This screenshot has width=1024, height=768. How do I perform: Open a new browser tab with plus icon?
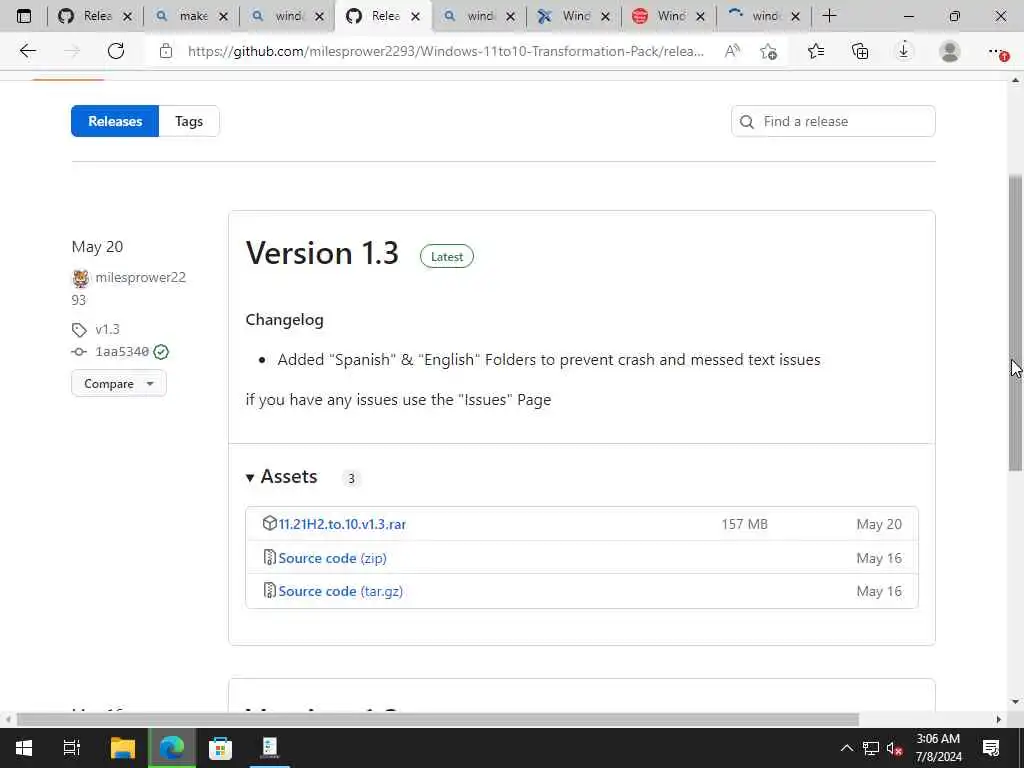click(x=829, y=16)
